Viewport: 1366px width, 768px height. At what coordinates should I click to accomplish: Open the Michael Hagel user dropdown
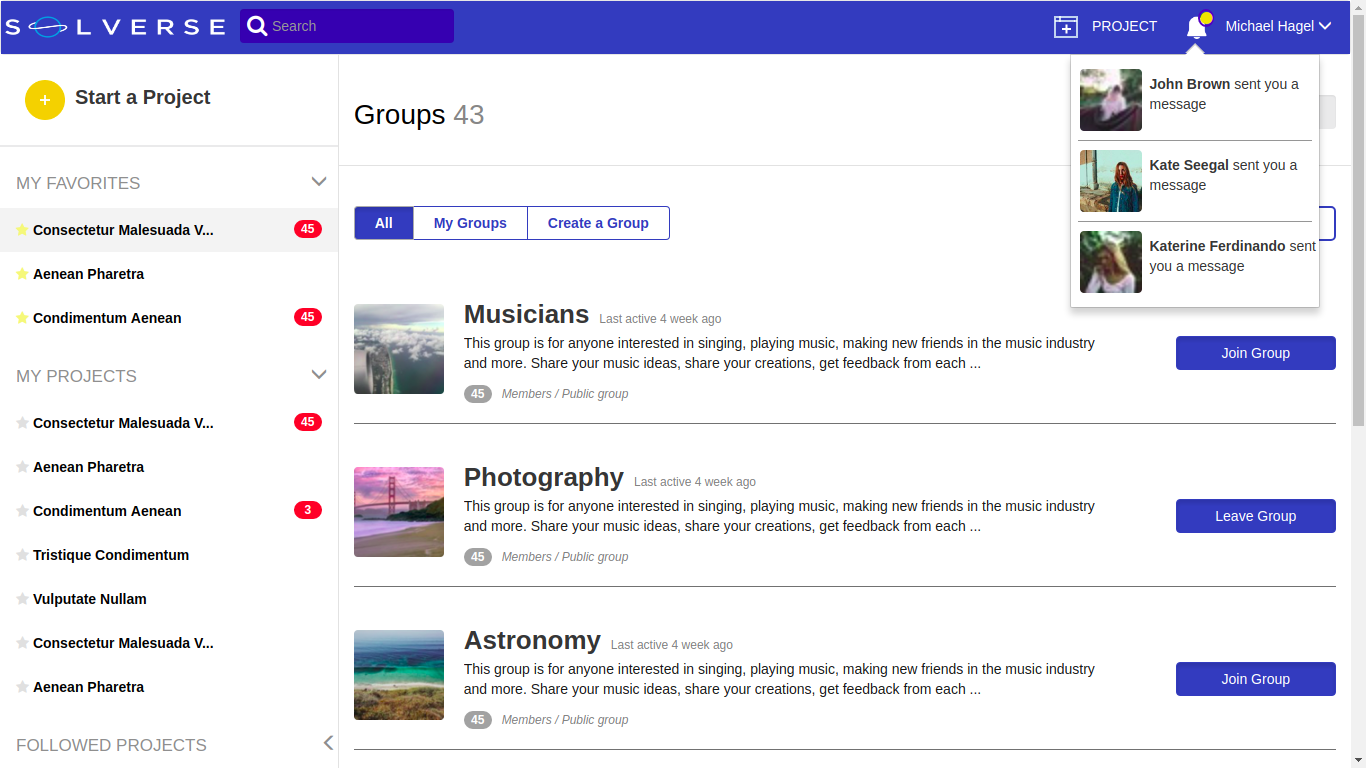click(1278, 26)
